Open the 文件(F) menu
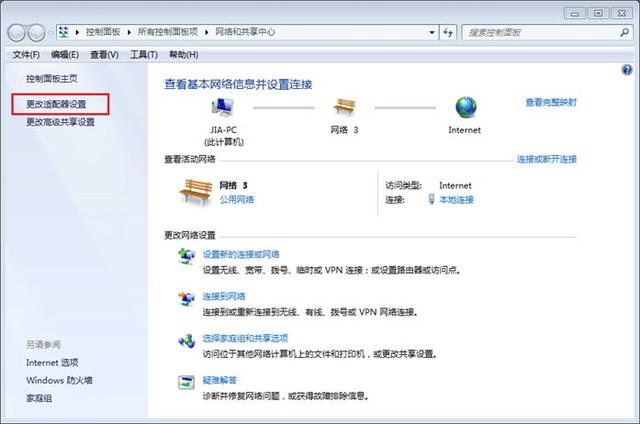The image size is (640, 424). (x=26, y=55)
